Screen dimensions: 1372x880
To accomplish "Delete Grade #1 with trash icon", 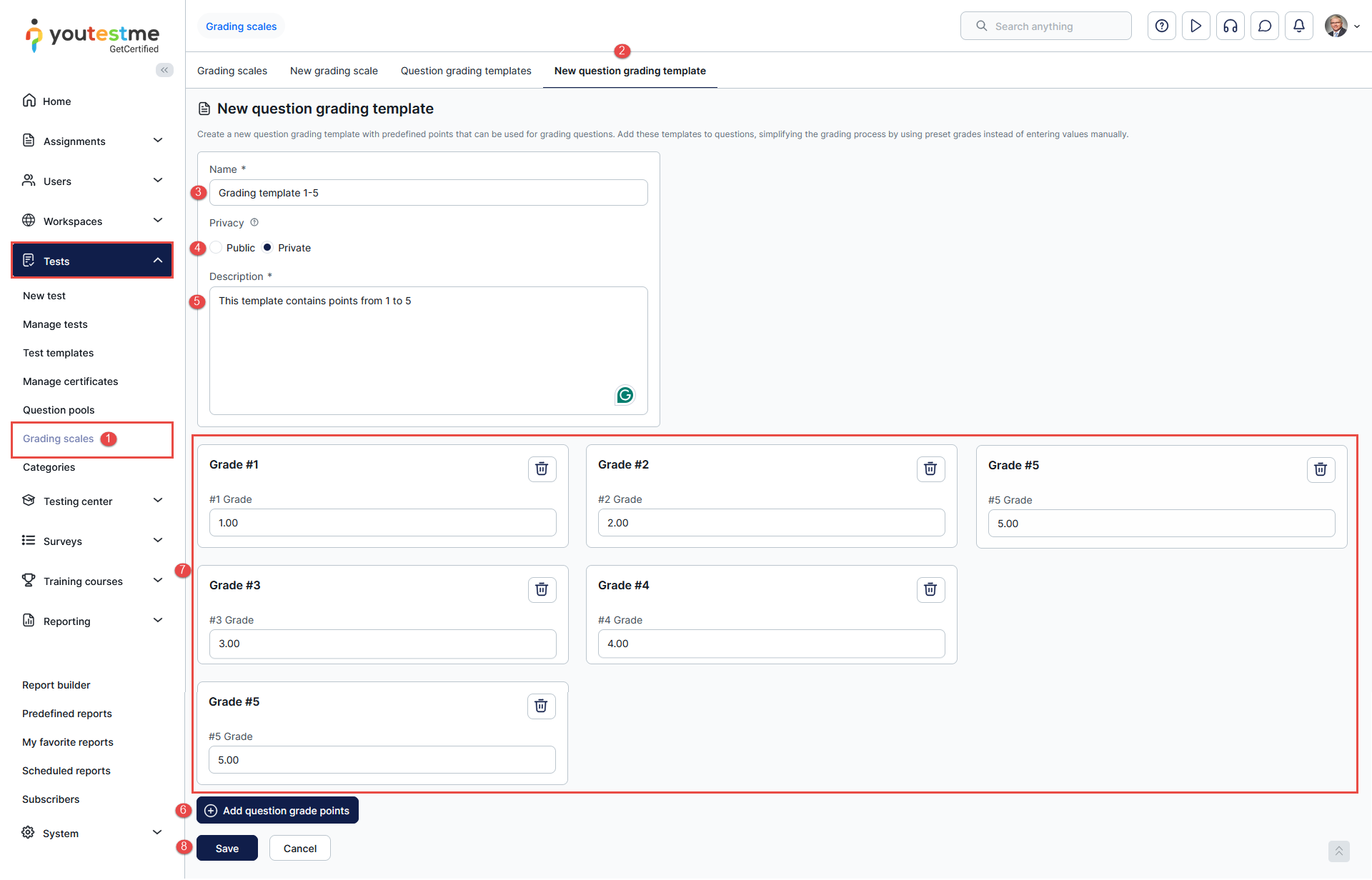I will (x=542, y=469).
